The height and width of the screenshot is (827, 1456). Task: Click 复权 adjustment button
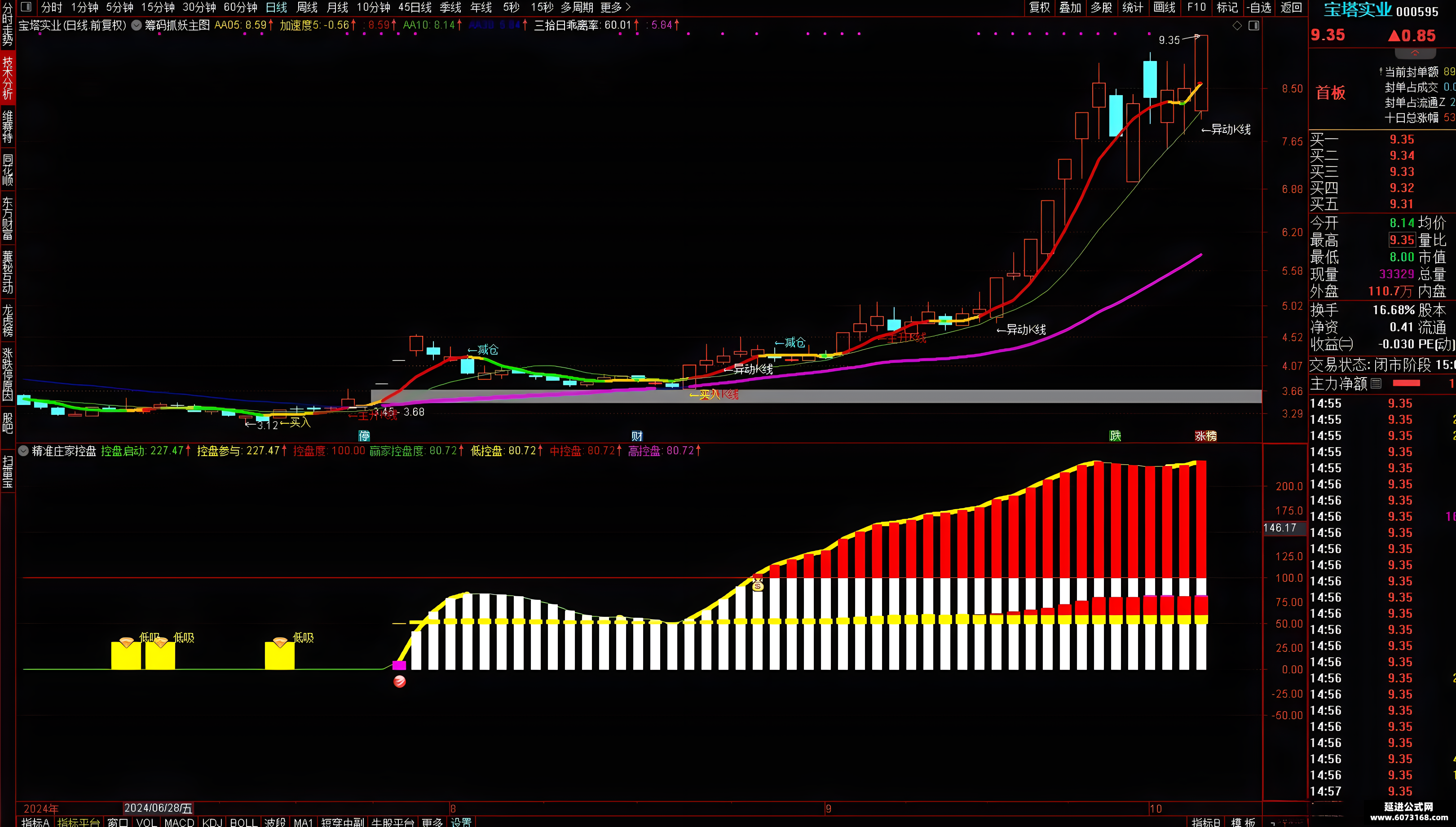click(1040, 7)
